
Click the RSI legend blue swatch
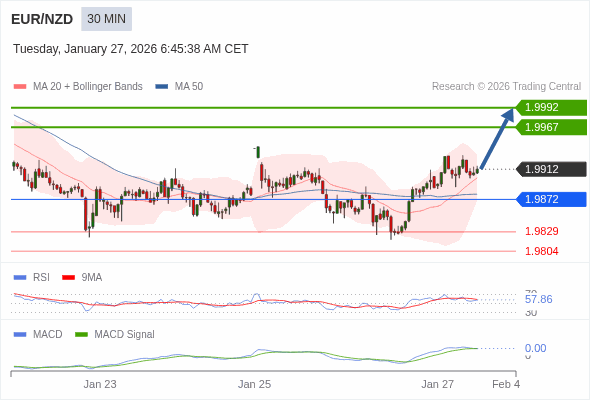pos(20,278)
